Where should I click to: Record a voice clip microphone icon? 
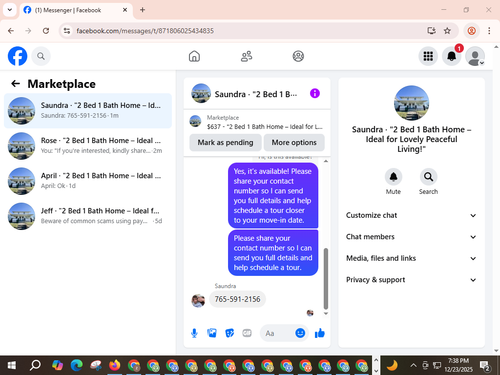click(194, 333)
